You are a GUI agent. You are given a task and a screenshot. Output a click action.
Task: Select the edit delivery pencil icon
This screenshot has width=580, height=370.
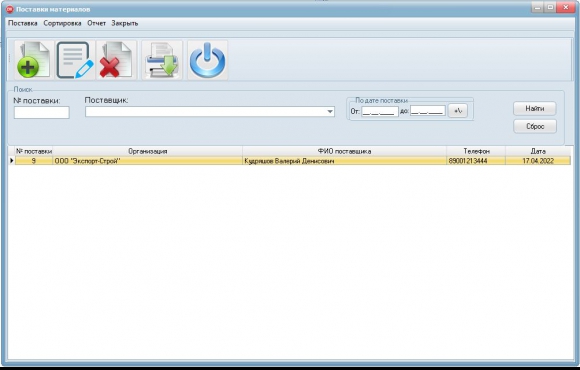(75, 60)
